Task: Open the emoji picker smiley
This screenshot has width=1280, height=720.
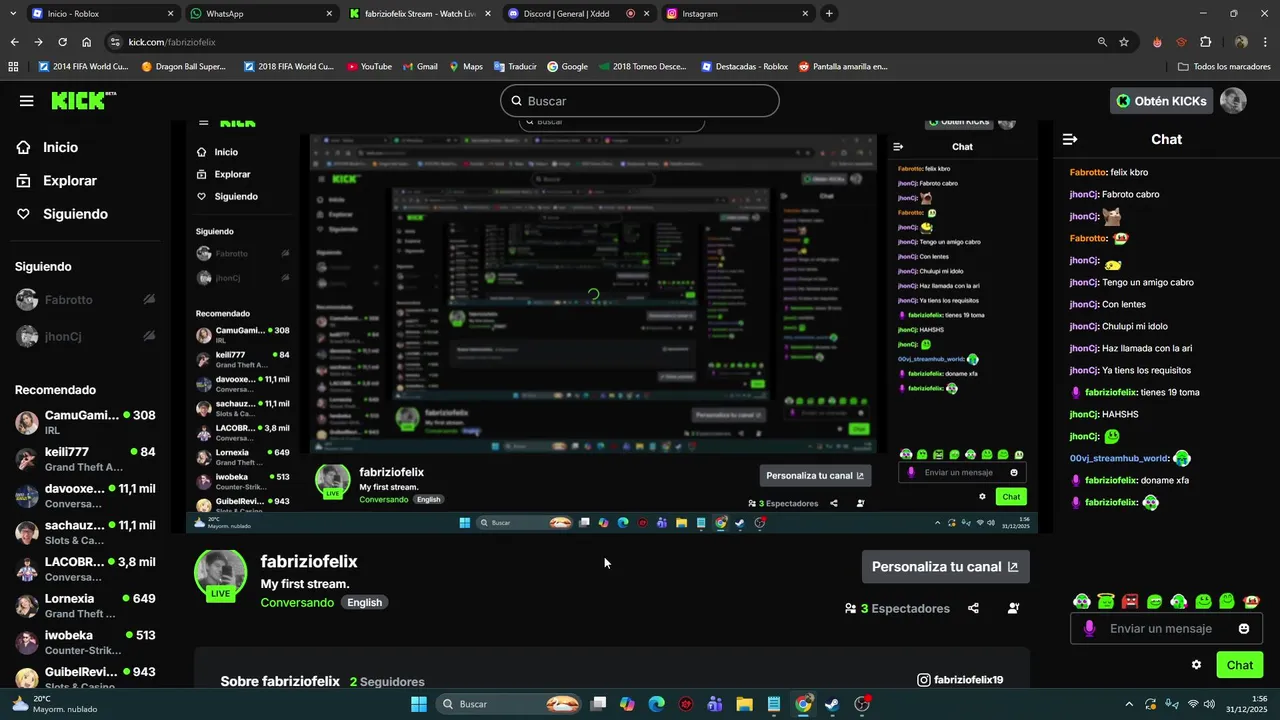Action: pyautogui.click(x=1244, y=629)
